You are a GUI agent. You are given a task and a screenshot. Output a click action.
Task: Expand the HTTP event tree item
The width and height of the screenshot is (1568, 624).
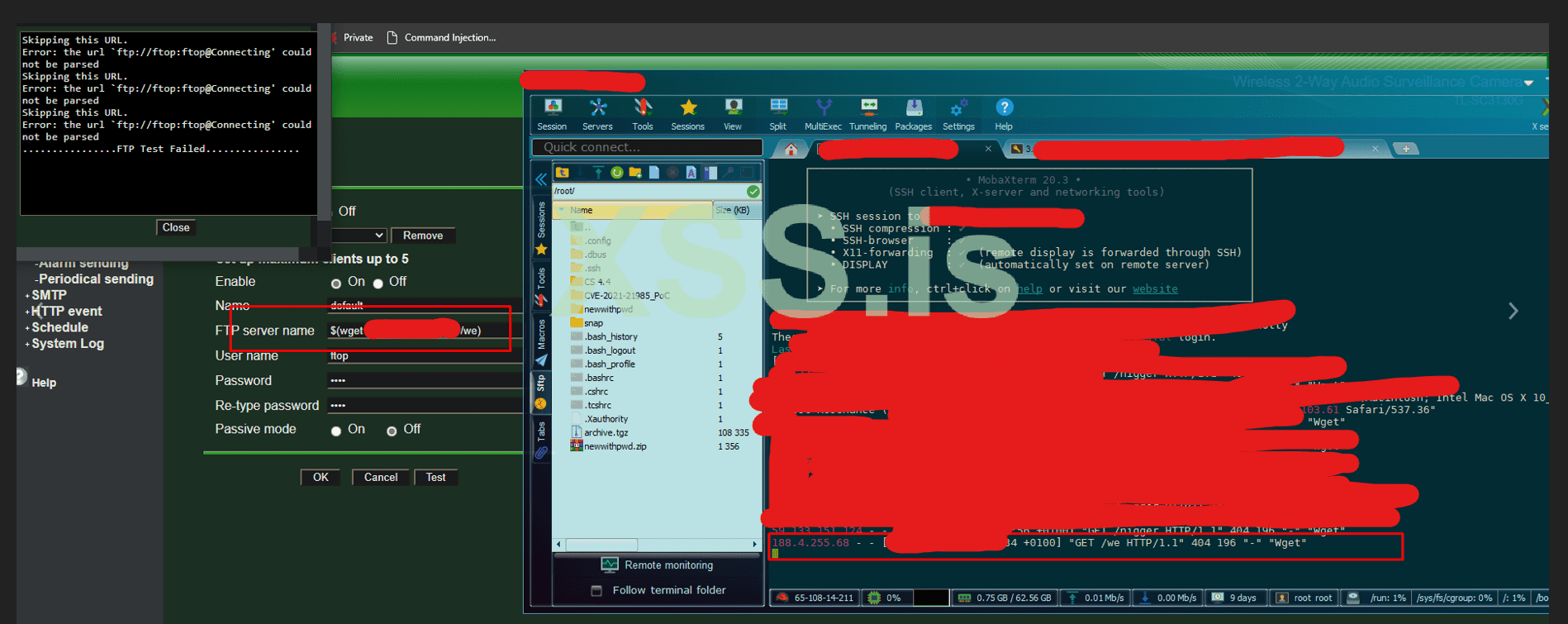click(x=27, y=312)
